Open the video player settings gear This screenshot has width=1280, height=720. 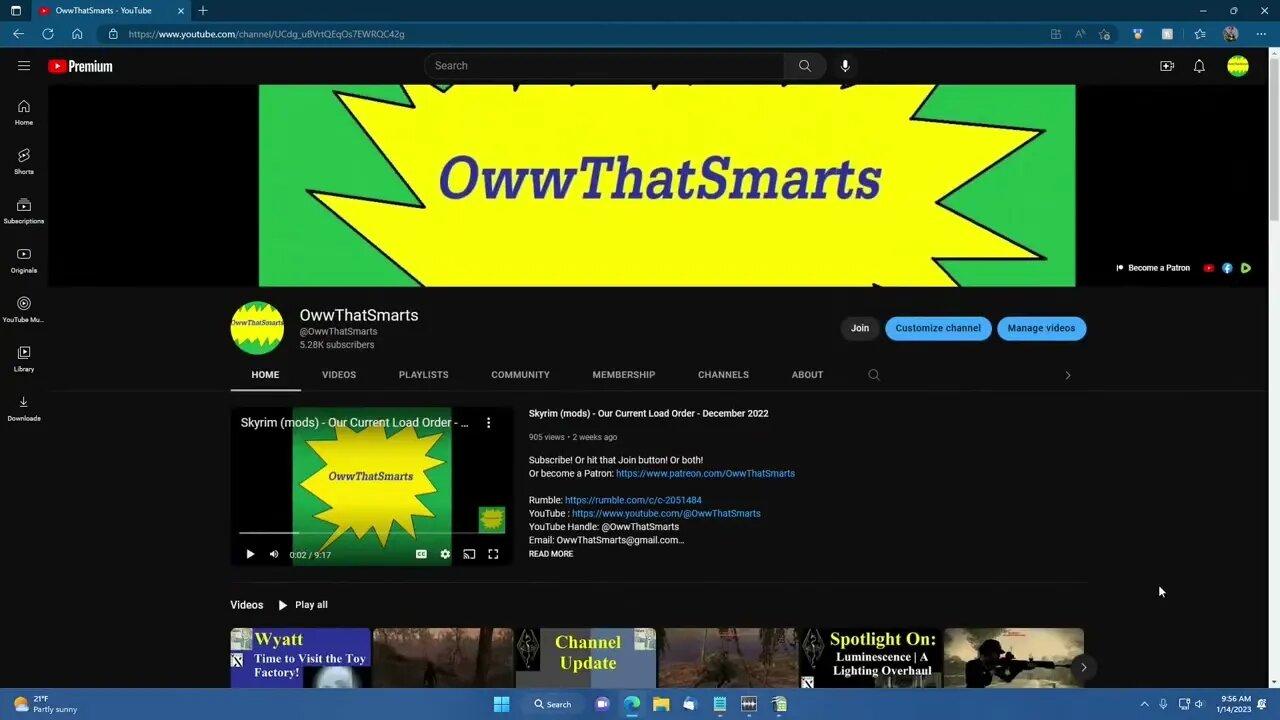click(445, 554)
